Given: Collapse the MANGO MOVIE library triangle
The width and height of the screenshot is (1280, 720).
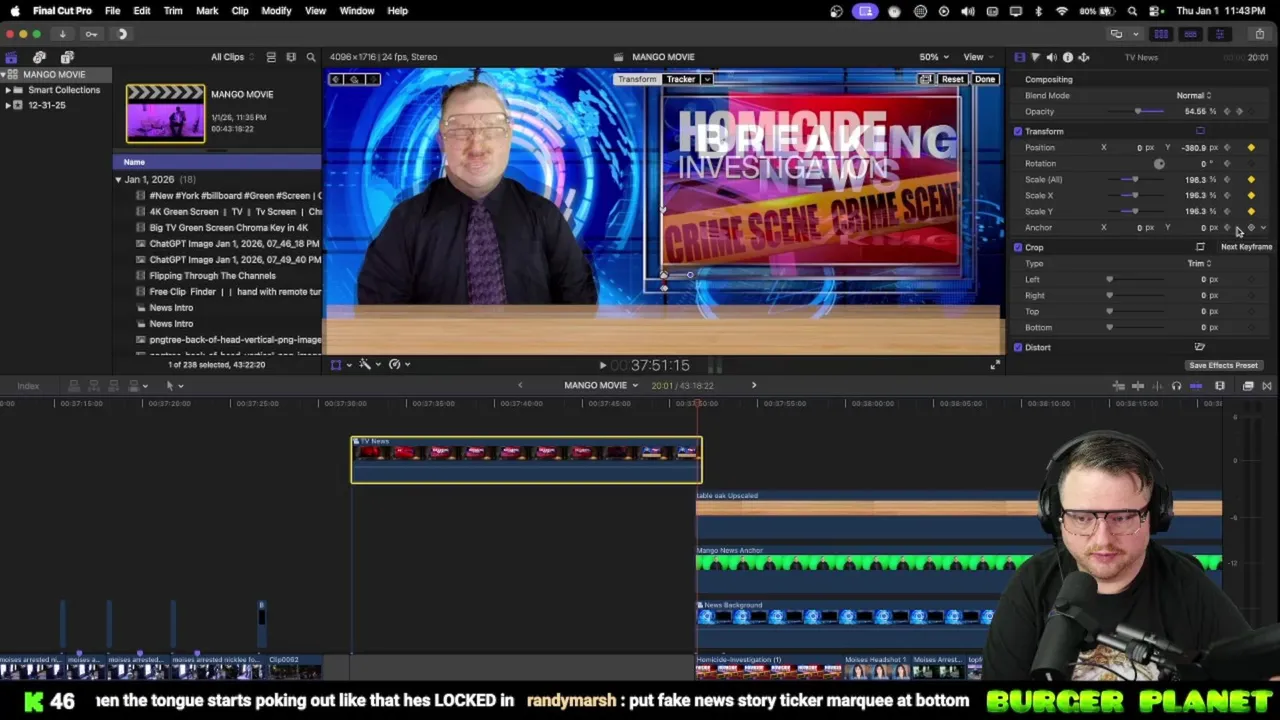Looking at the screenshot, I should pyautogui.click(x=4, y=75).
